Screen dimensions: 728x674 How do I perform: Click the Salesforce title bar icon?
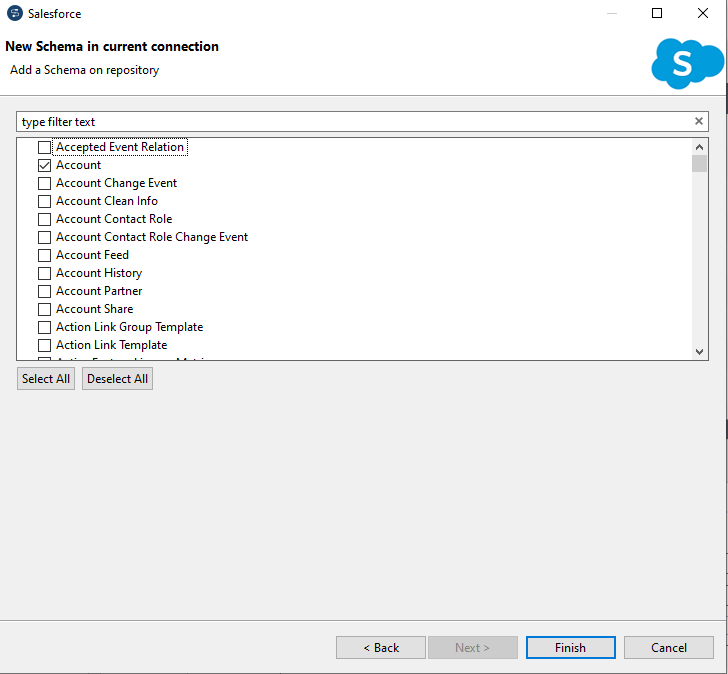coord(15,13)
